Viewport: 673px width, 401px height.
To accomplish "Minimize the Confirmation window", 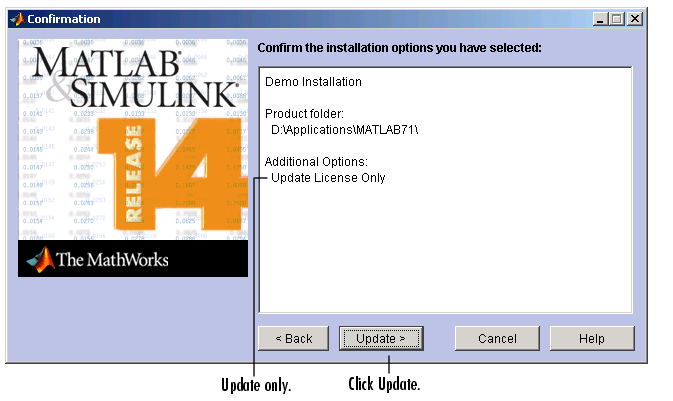I will click(600, 19).
